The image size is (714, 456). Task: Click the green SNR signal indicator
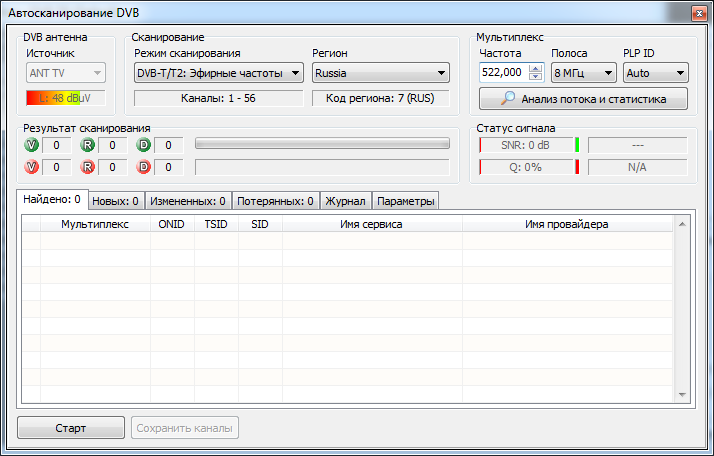coord(577,146)
